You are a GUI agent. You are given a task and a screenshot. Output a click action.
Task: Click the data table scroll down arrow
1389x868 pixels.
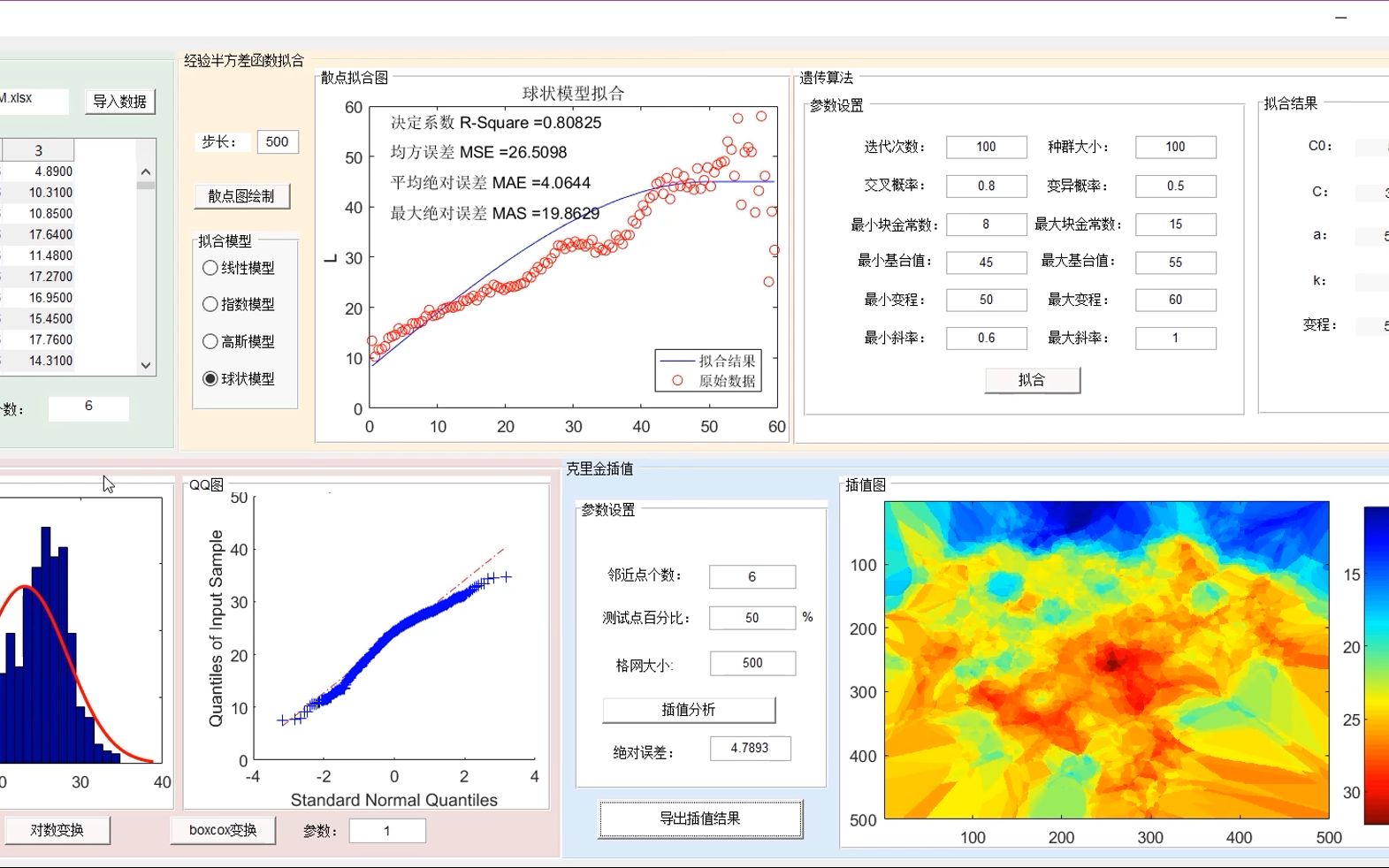point(146,365)
